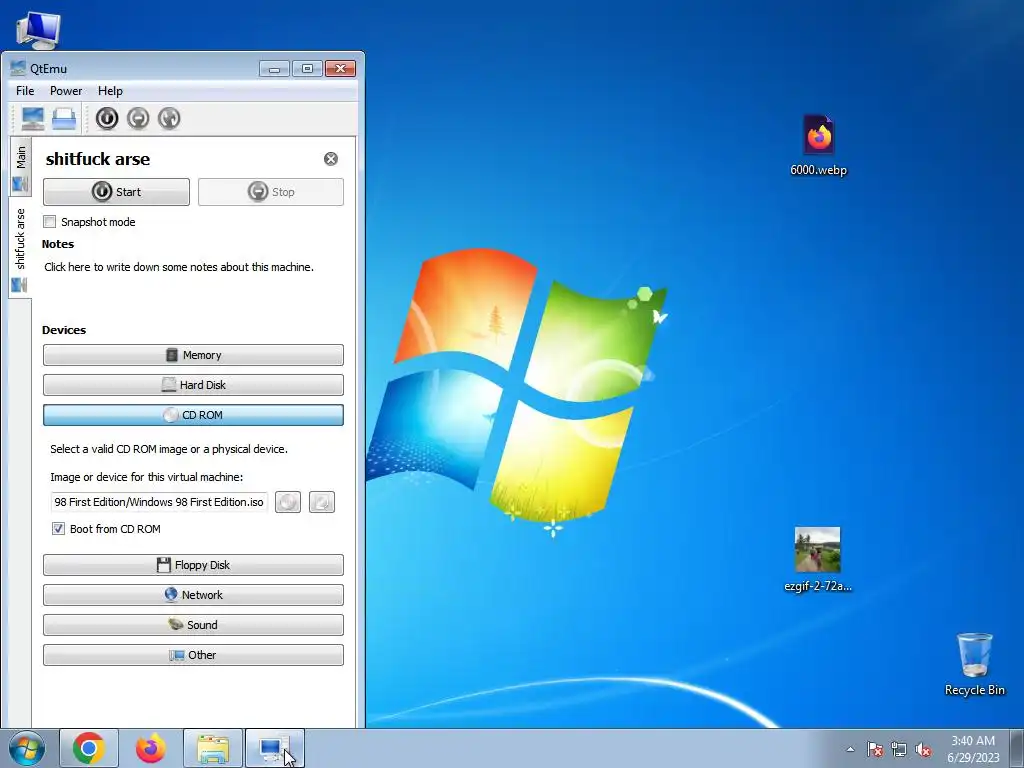Click the Start button

[116, 192]
